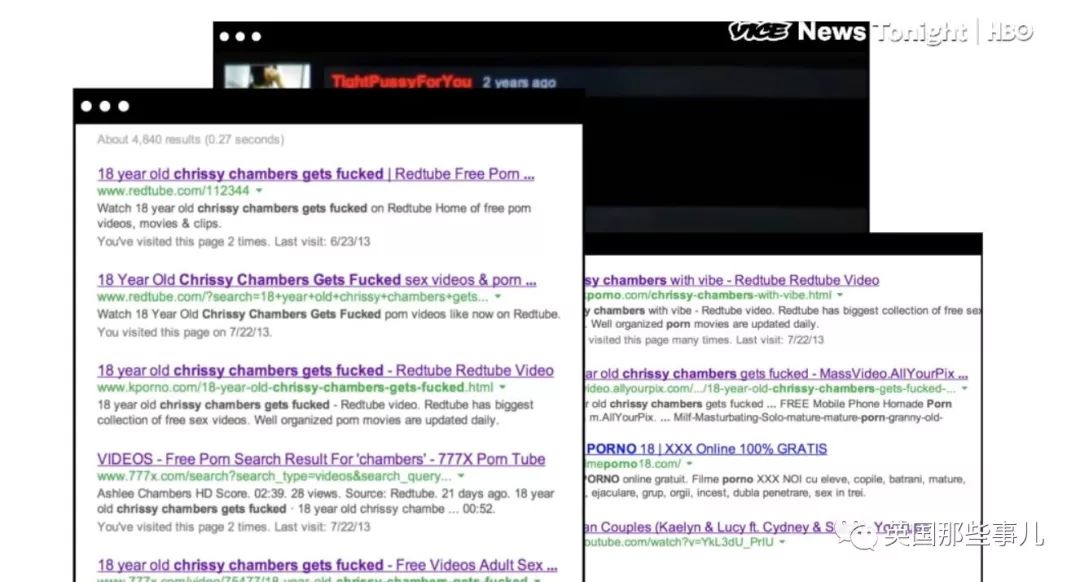Image resolution: width=1080 pixels, height=582 pixels.
Task: Expand arrow beside the youtube.com/watch URL
Action: point(782,542)
